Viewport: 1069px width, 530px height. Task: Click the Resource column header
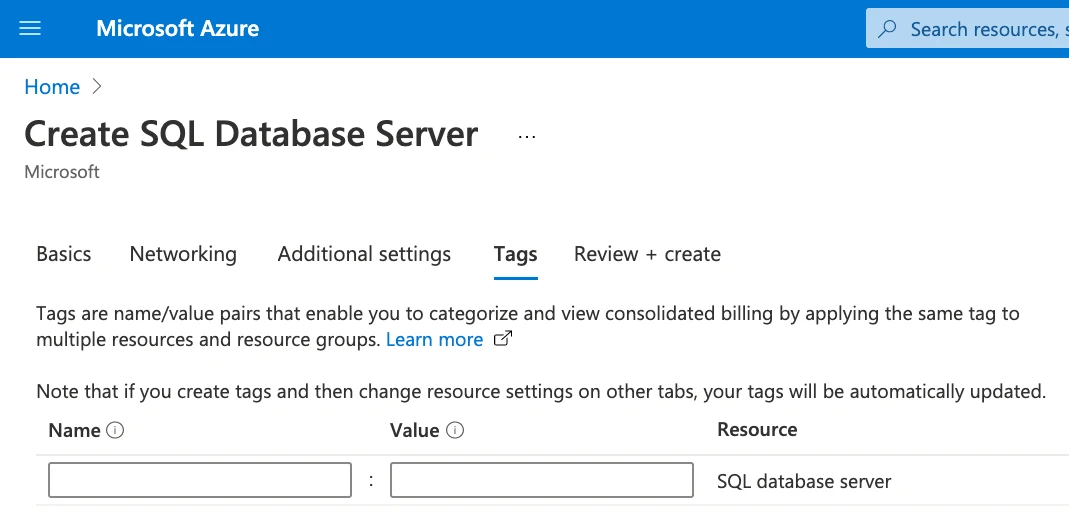(x=757, y=429)
